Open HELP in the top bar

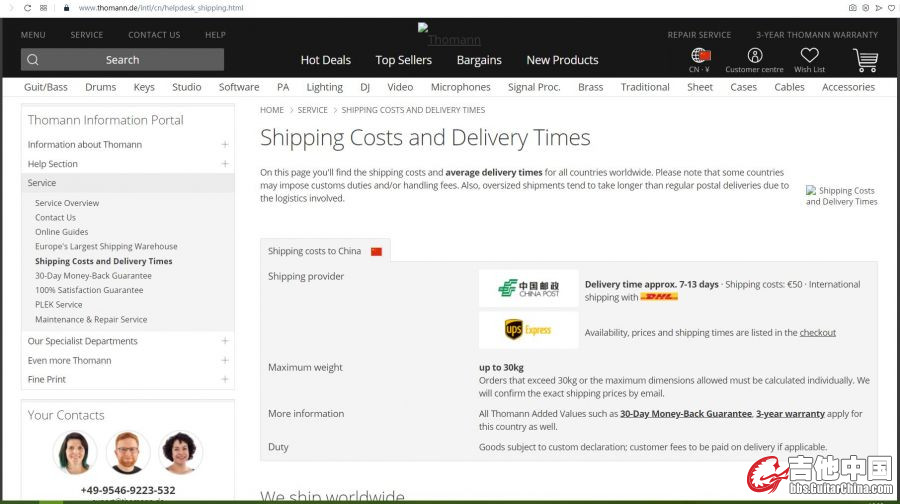[215, 35]
